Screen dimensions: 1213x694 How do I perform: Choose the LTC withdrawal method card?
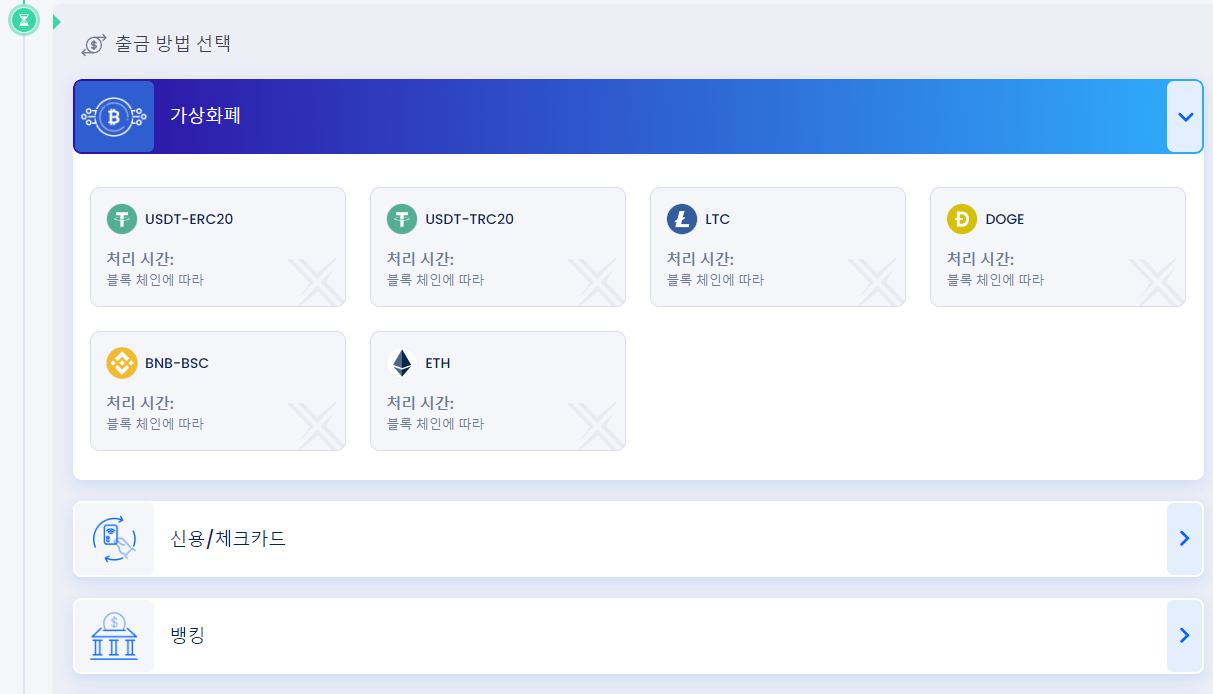coord(778,247)
